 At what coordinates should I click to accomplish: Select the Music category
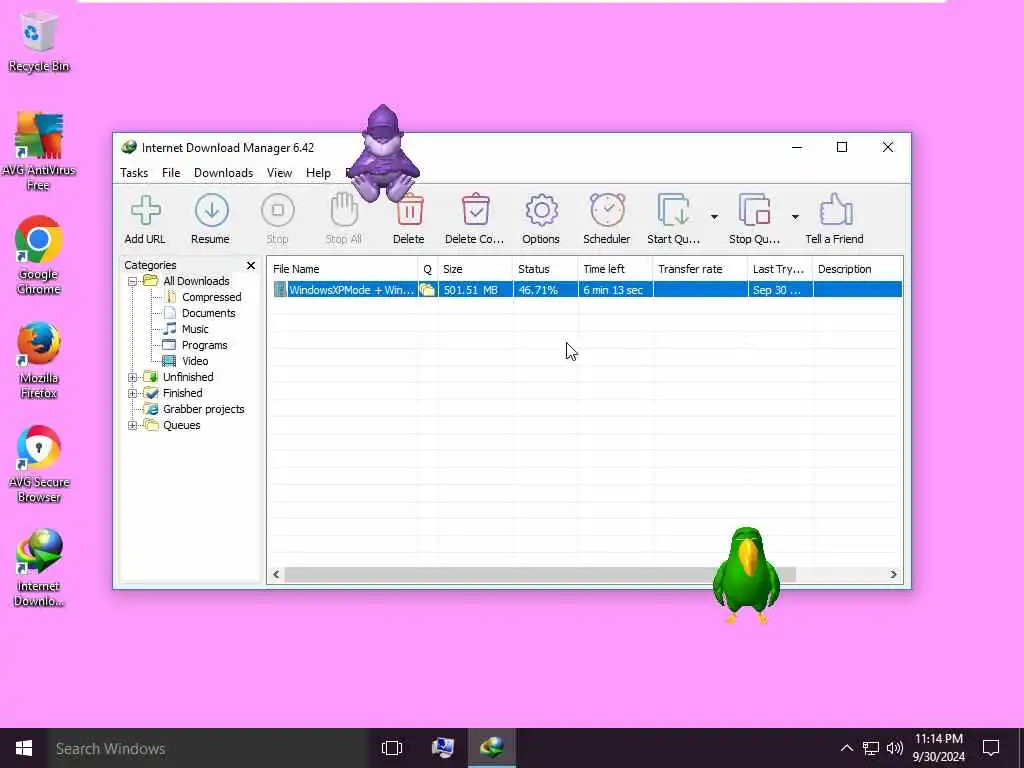pyautogui.click(x=195, y=329)
